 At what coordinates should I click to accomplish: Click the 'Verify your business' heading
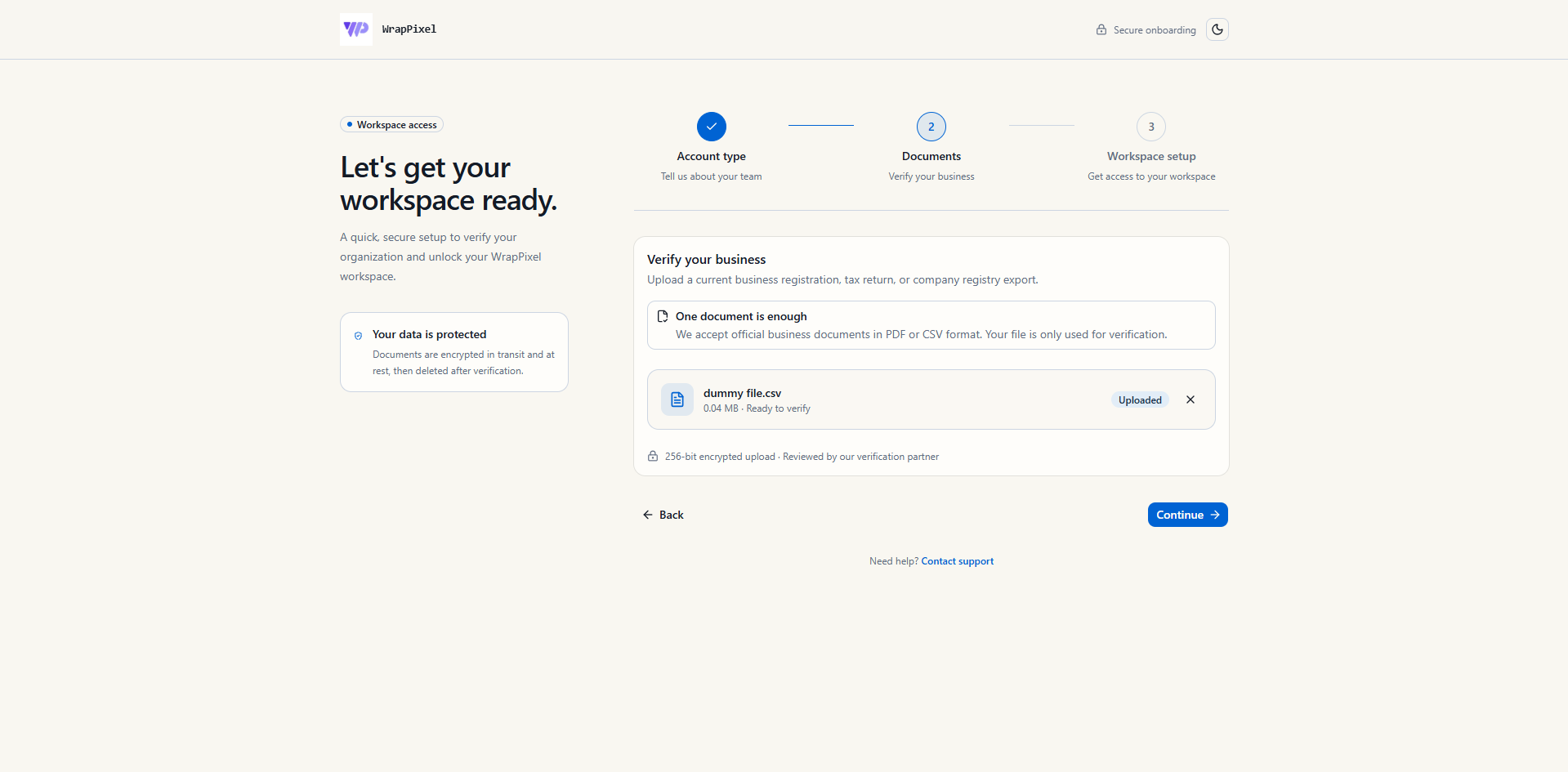(707, 260)
